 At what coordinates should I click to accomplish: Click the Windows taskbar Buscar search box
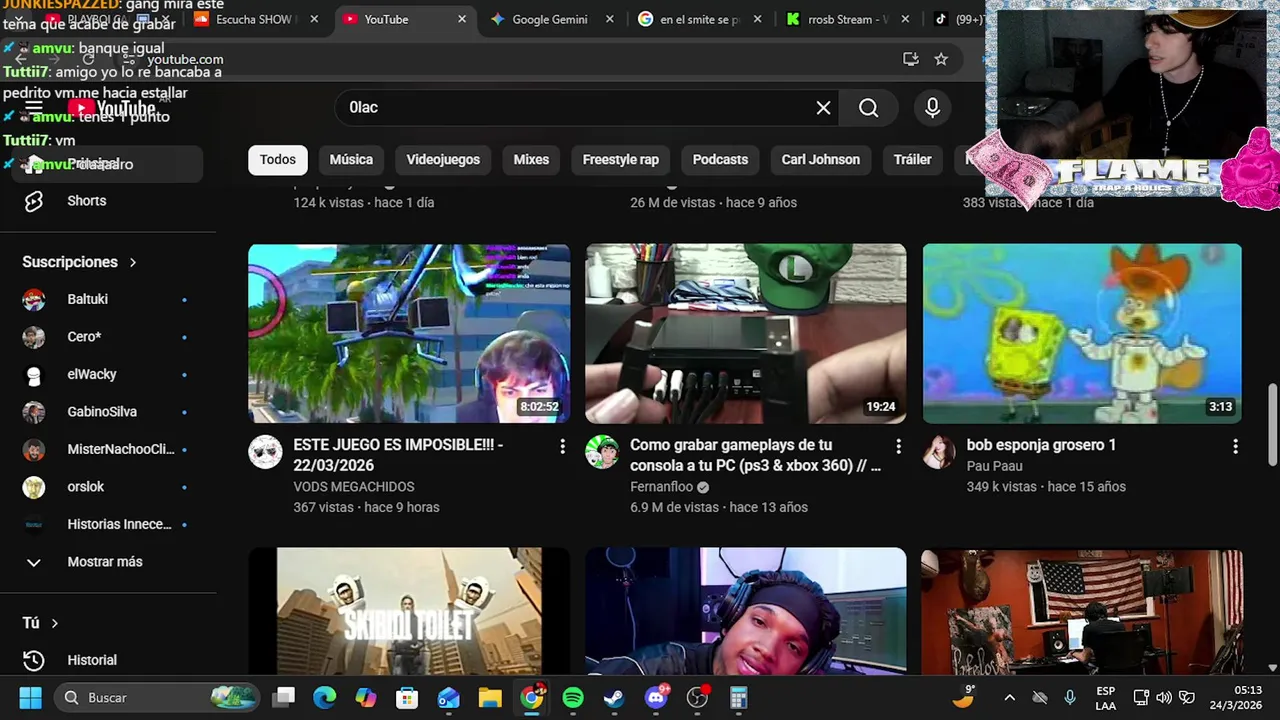[156, 697]
